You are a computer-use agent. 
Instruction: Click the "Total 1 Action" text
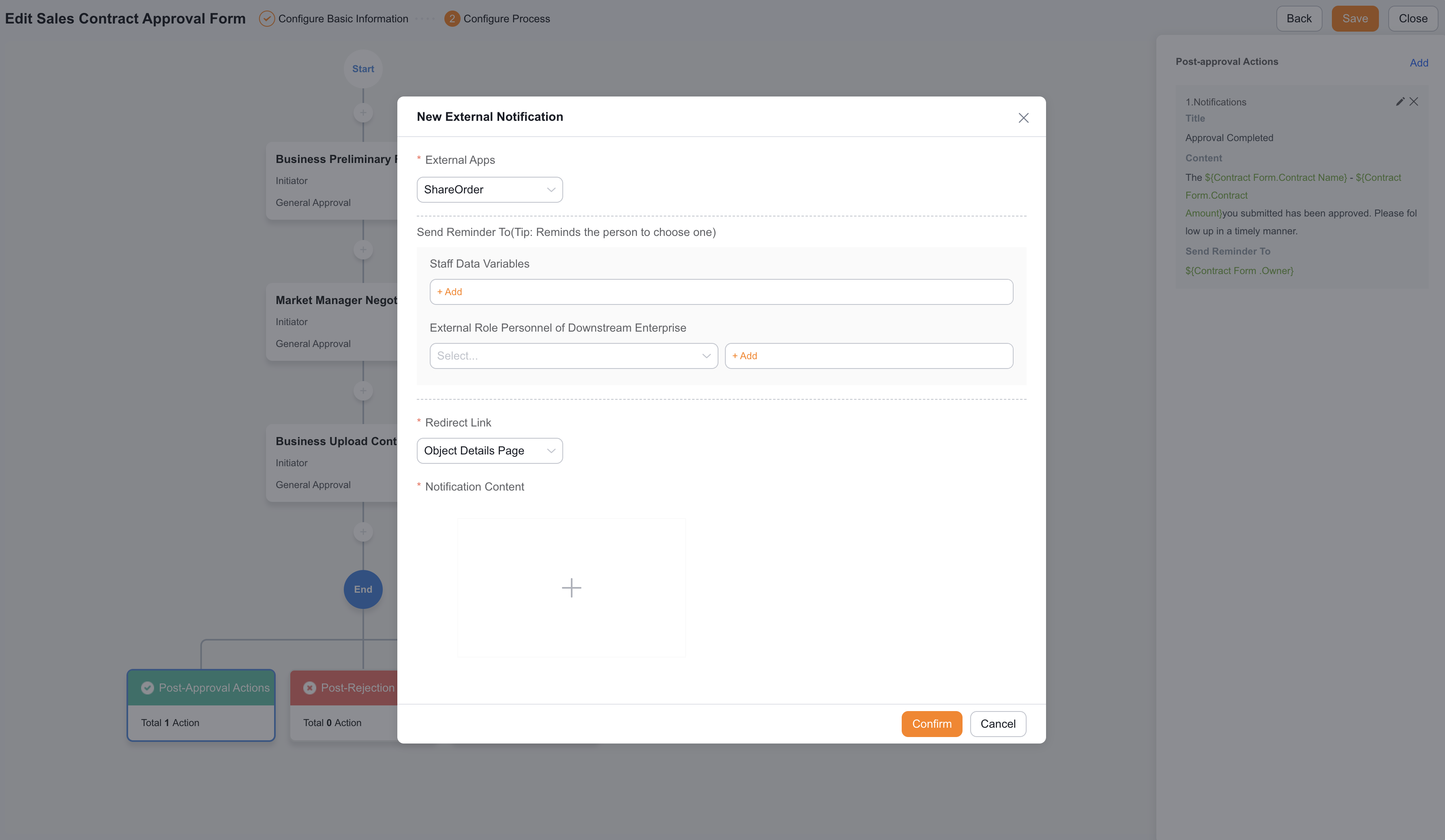[x=170, y=722]
